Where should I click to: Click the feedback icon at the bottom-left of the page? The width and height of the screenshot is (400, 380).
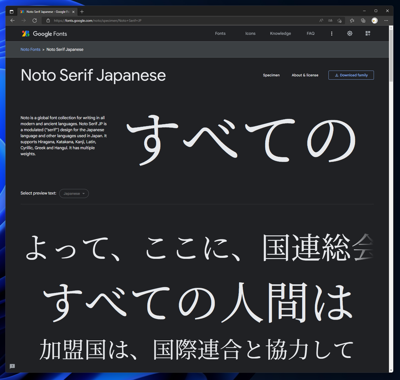coord(12,366)
